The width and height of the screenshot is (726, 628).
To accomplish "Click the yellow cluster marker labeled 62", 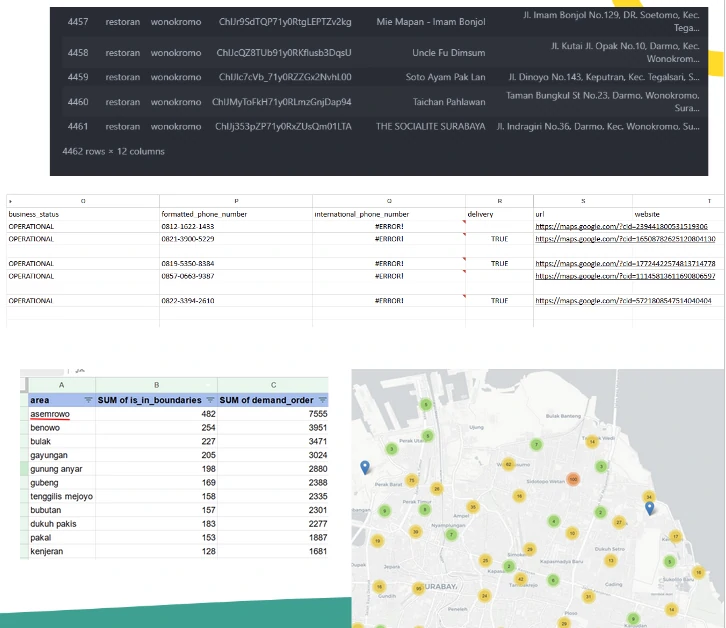I will click(508, 463).
